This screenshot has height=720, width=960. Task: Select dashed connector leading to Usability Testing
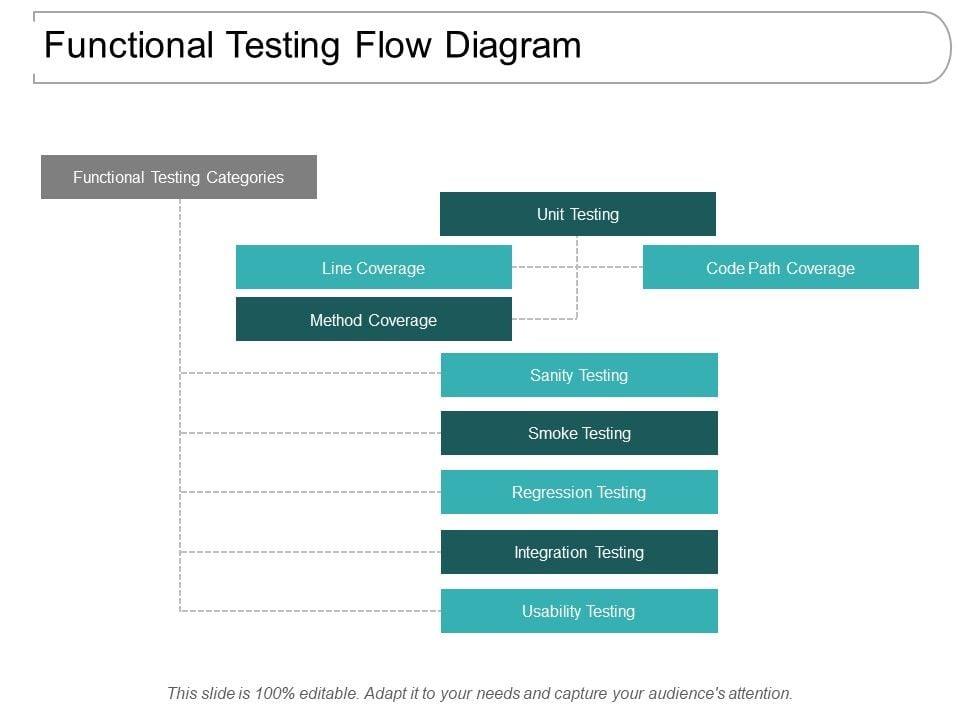click(x=310, y=610)
